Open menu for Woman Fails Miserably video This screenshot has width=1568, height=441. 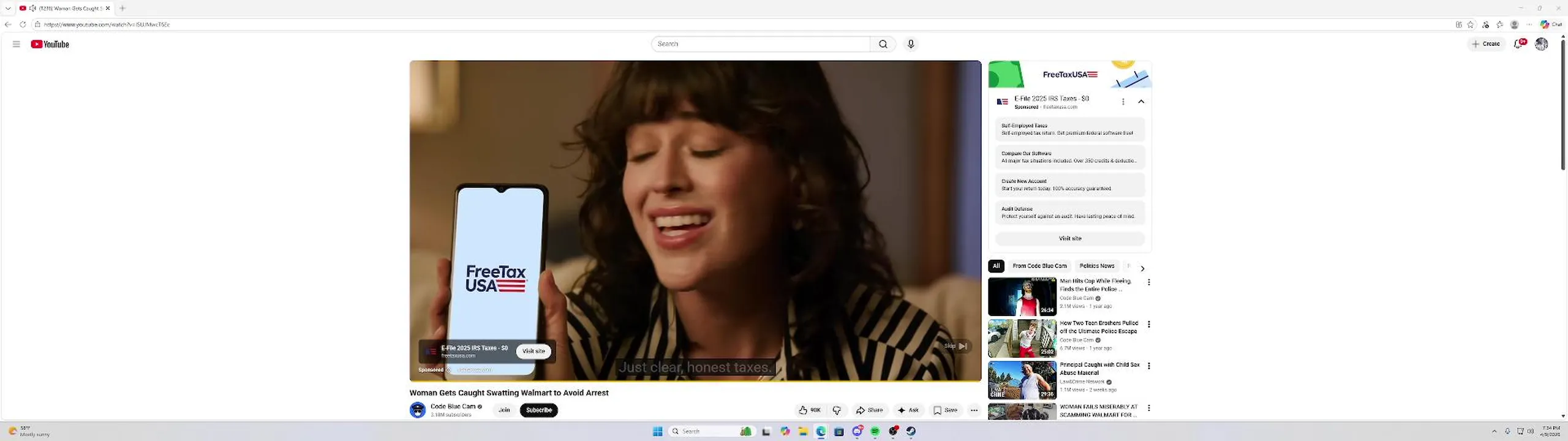point(1148,408)
